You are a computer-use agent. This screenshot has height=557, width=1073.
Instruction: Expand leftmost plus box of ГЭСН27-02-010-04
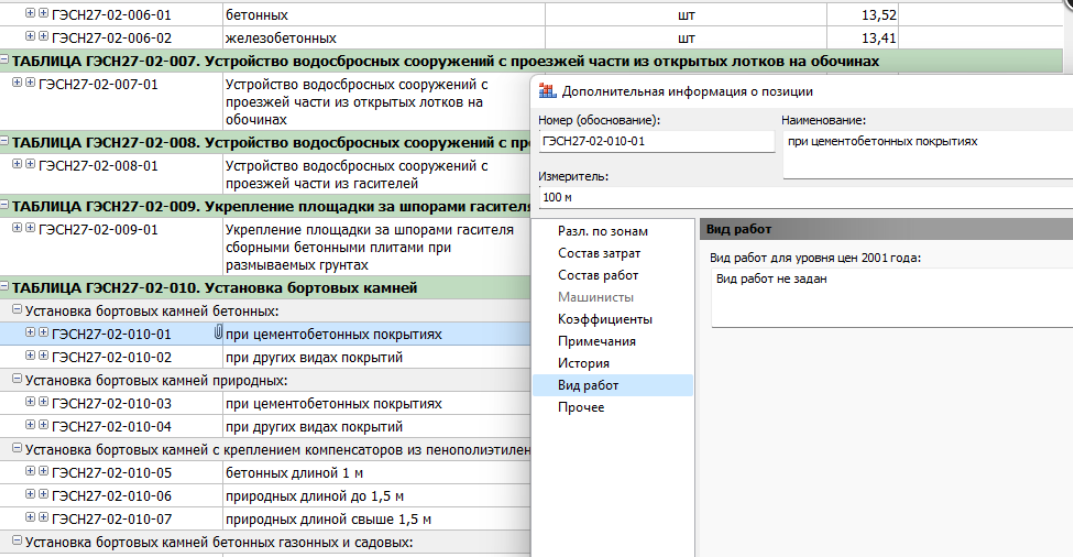(x=30, y=425)
